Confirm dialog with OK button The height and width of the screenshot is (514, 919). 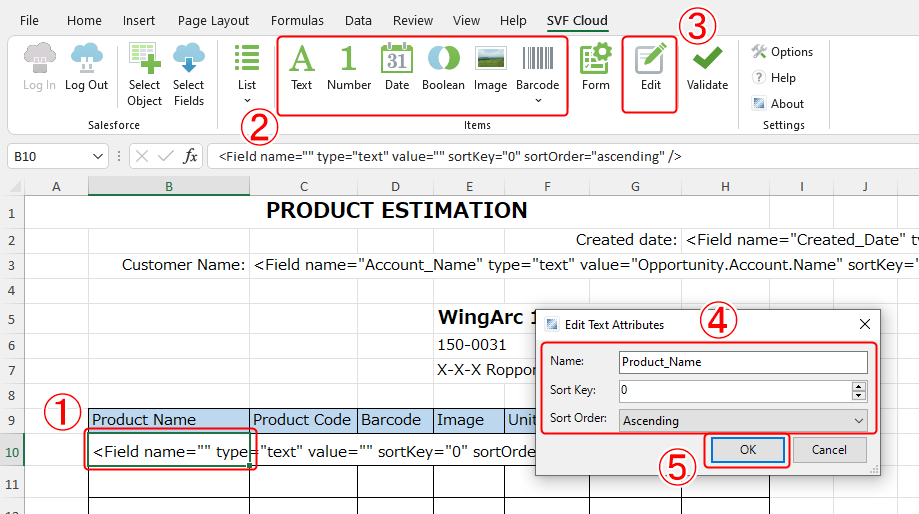tap(748, 450)
